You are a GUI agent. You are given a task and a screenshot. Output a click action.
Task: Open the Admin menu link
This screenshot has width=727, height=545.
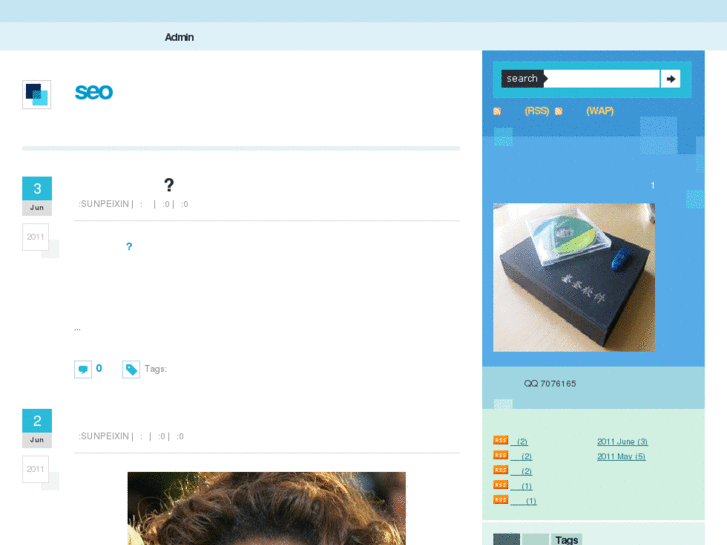point(179,37)
